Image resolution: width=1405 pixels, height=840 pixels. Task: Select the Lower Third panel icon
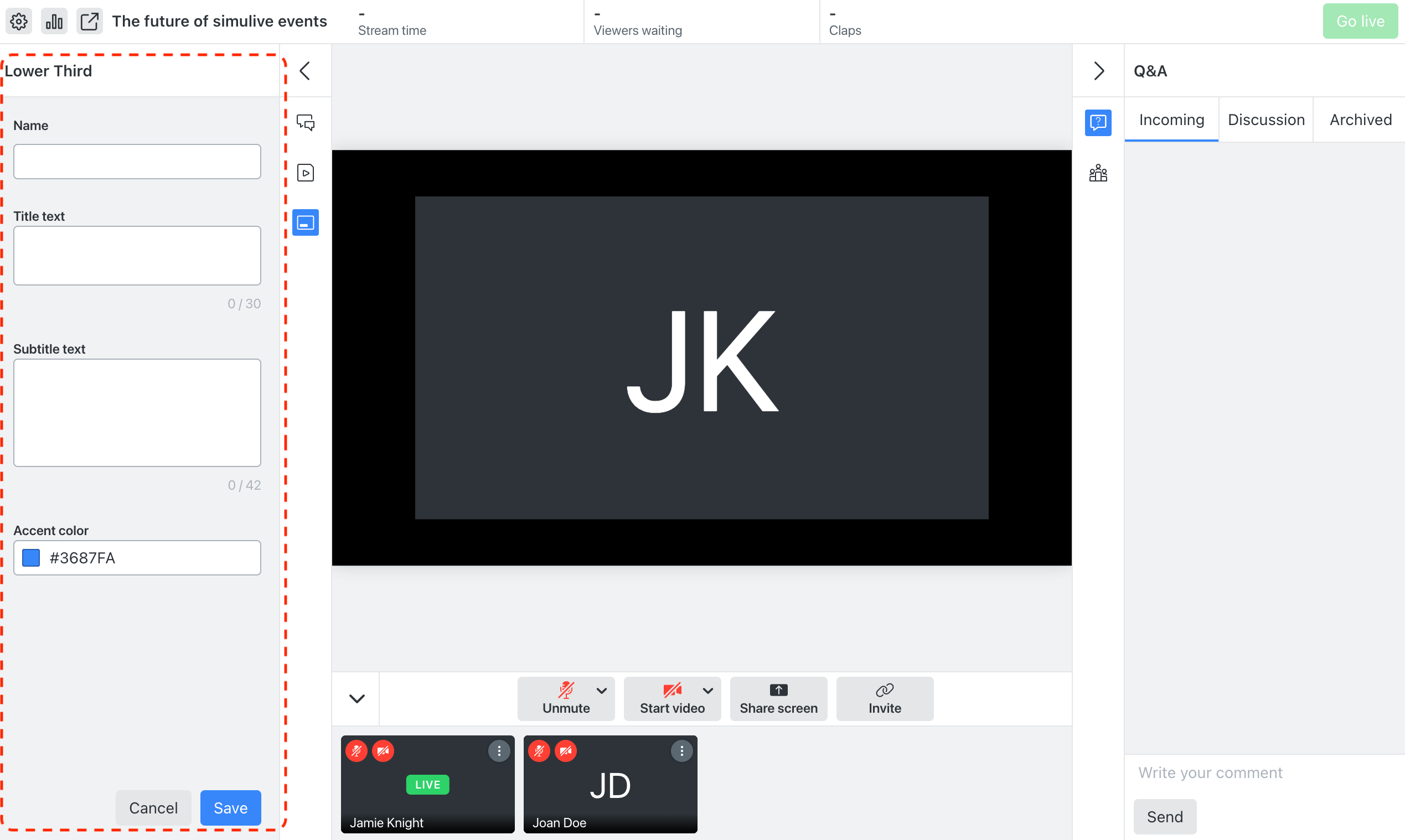click(305, 222)
